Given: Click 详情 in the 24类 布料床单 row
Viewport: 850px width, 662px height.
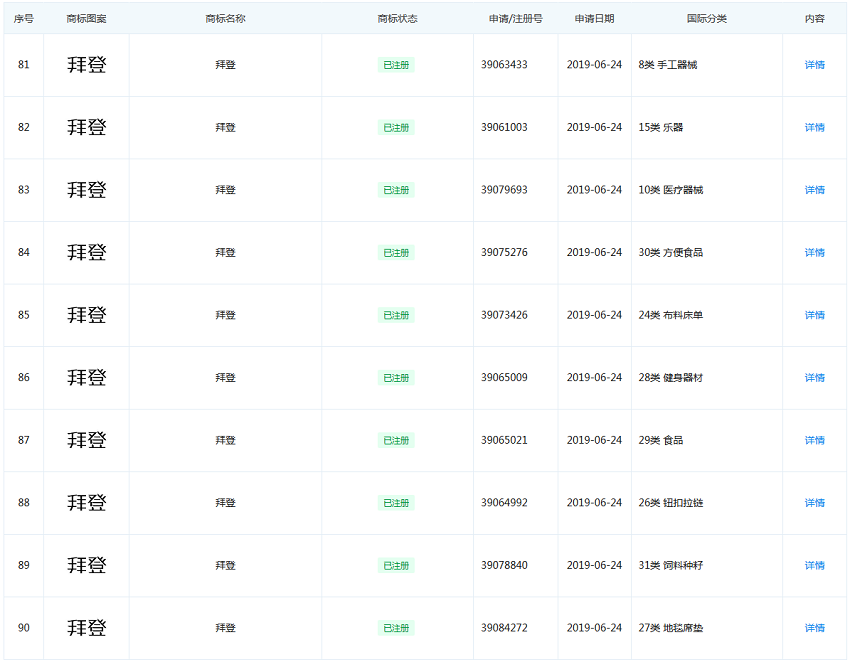Looking at the screenshot, I should pyautogui.click(x=814, y=315).
